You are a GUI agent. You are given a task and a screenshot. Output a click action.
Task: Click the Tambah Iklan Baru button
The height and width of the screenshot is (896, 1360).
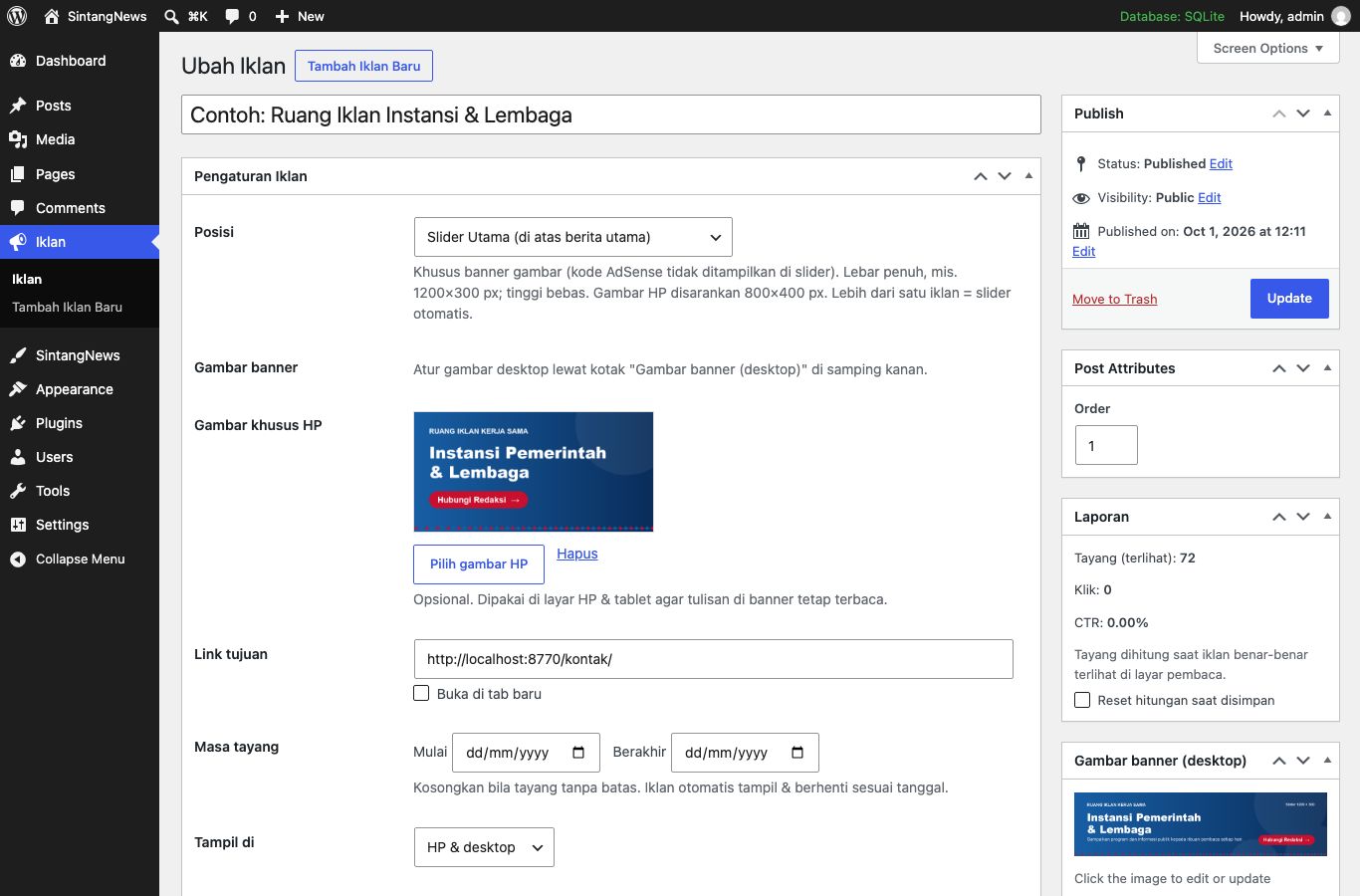[x=363, y=66]
